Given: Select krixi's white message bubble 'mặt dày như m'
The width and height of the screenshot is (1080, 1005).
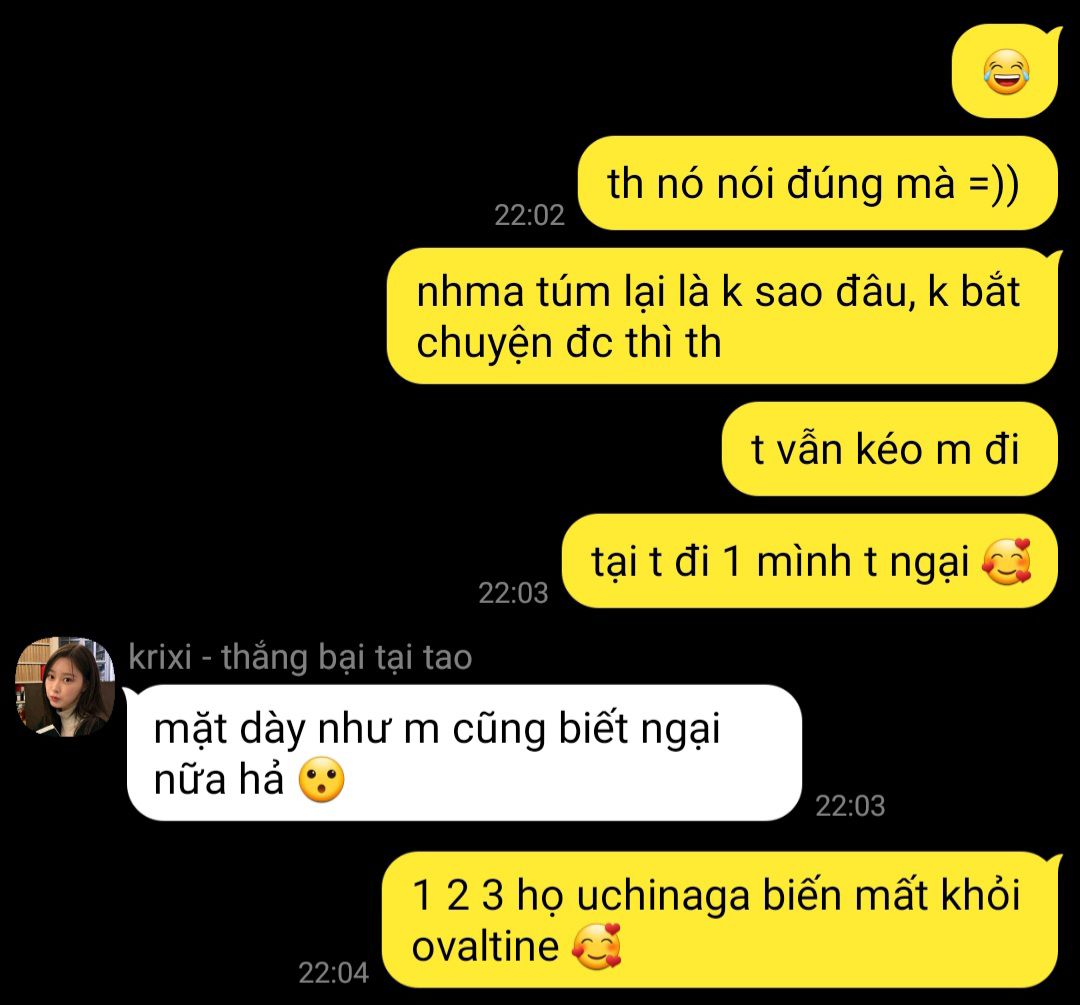Looking at the screenshot, I should pos(464,753).
